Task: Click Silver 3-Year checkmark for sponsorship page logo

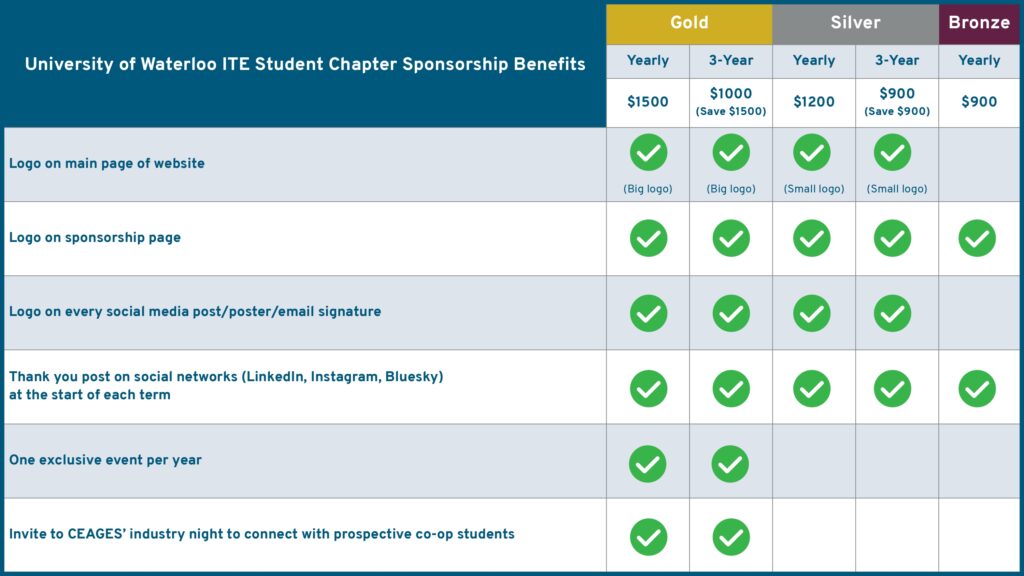Action: [x=893, y=238]
